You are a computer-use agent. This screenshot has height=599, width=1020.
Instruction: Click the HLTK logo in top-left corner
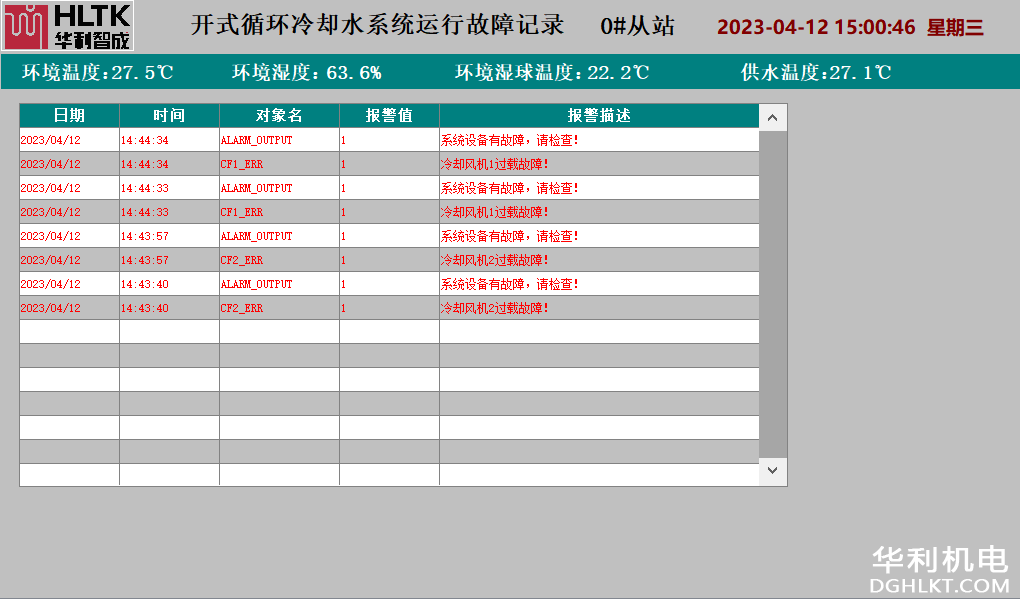[x=67, y=27]
